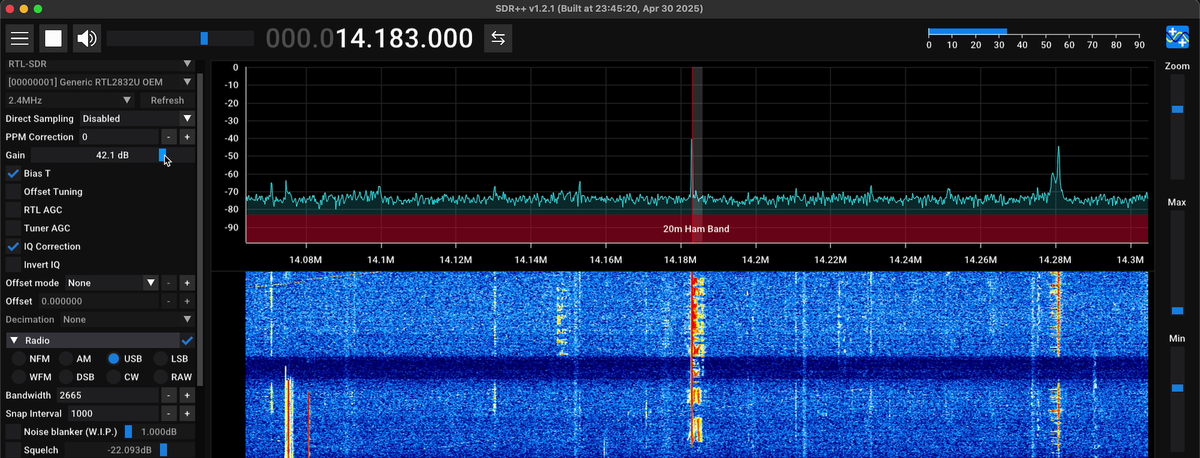The height and width of the screenshot is (458, 1200).
Task: Adjust the Min vertical slider
Action: pos(1177,400)
